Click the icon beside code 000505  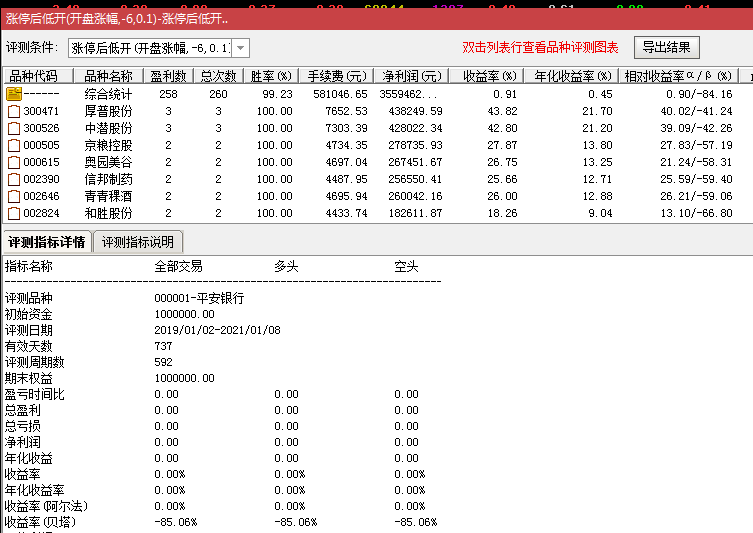[14, 145]
